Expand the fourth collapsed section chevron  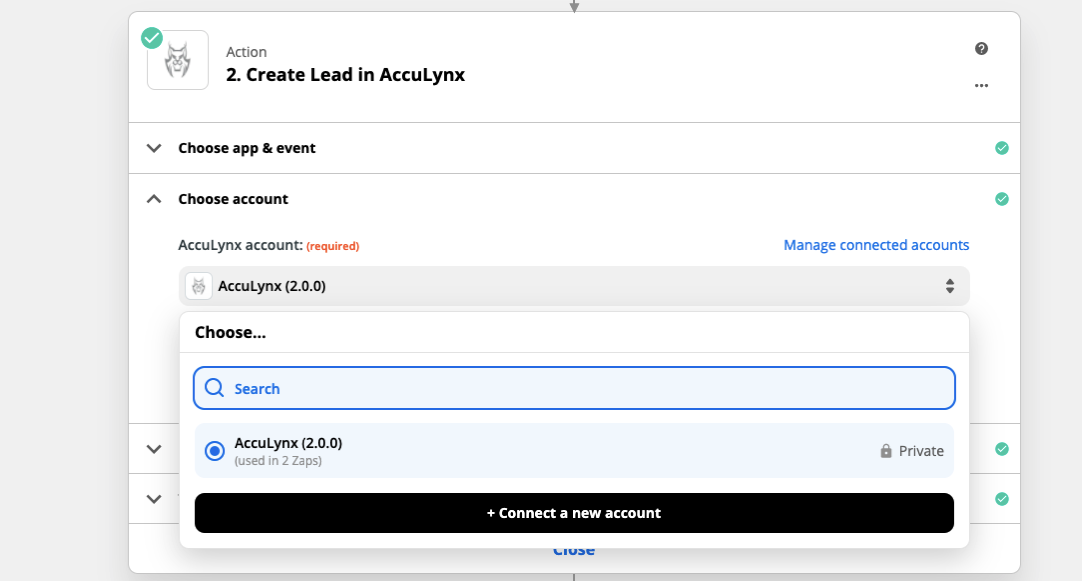[154, 499]
